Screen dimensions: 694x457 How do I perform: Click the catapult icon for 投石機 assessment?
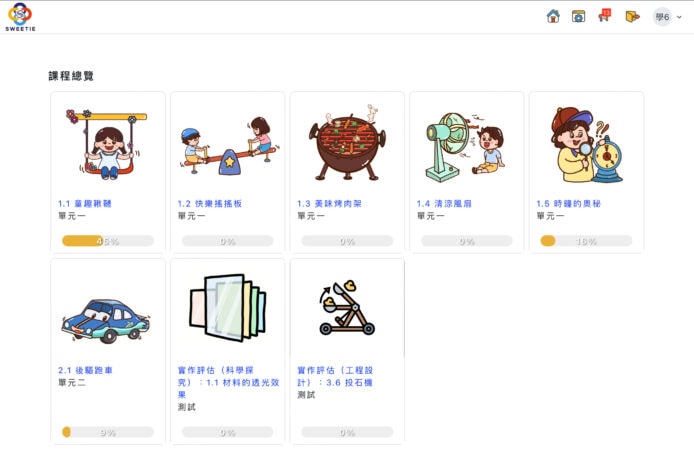pos(347,307)
